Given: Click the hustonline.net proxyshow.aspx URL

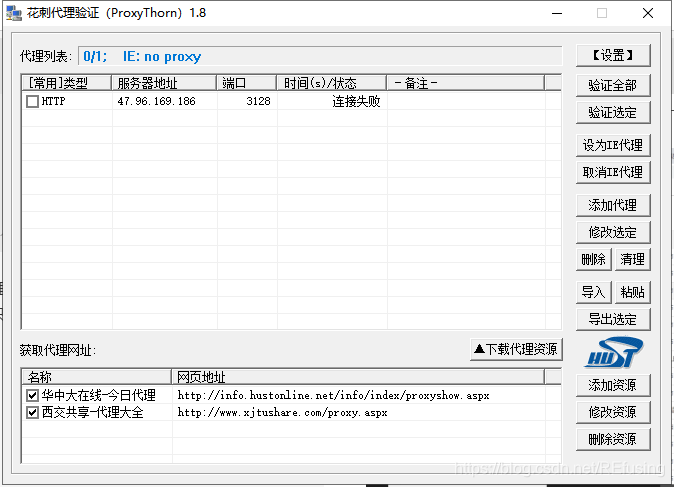Looking at the screenshot, I should pos(334,395).
